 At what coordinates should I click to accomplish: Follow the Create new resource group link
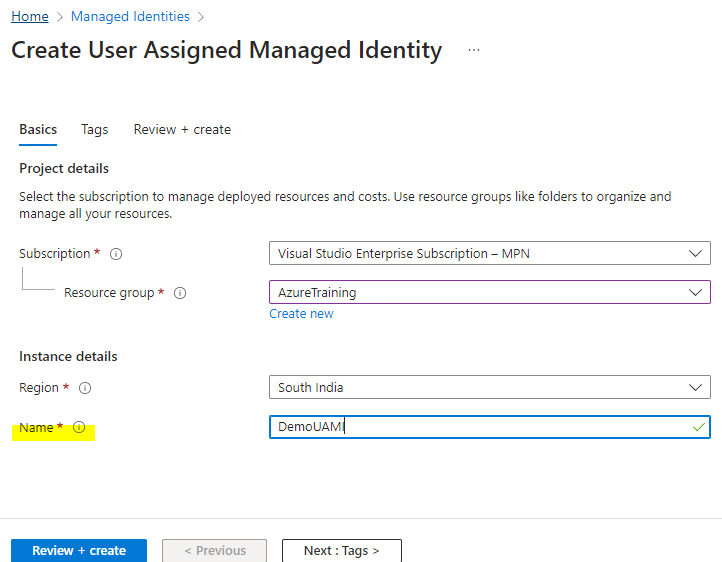301,314
